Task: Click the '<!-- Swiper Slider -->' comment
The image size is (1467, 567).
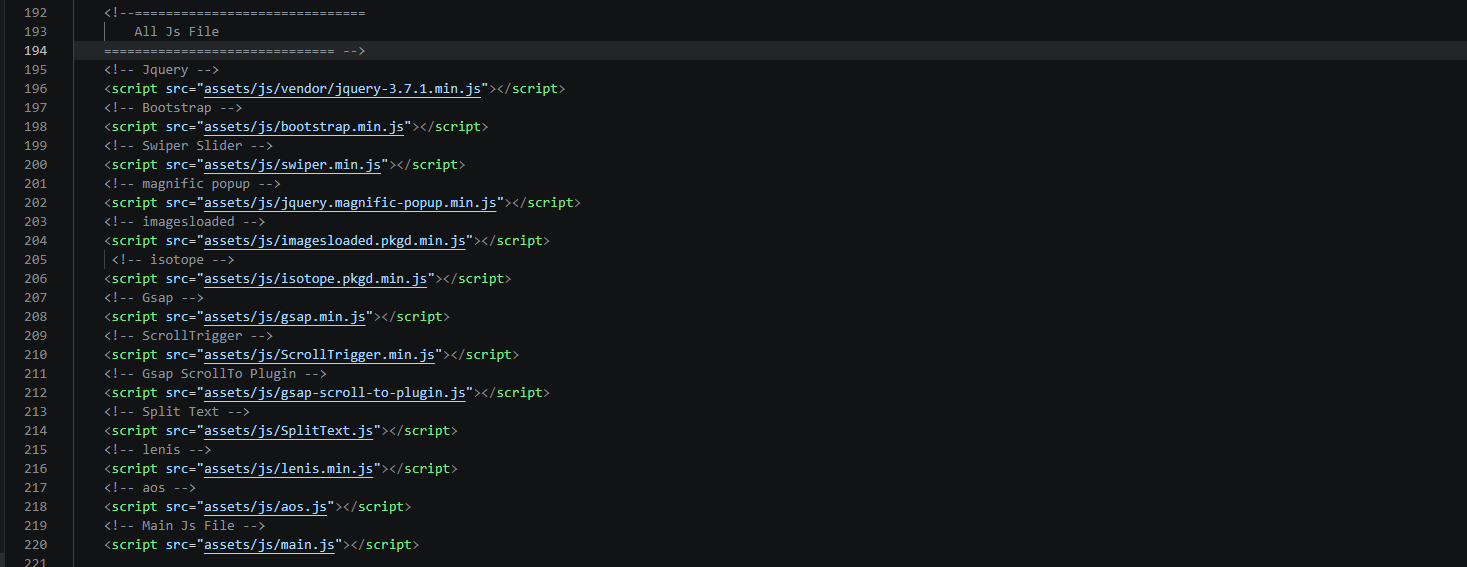Action: [x=188, y=145]
